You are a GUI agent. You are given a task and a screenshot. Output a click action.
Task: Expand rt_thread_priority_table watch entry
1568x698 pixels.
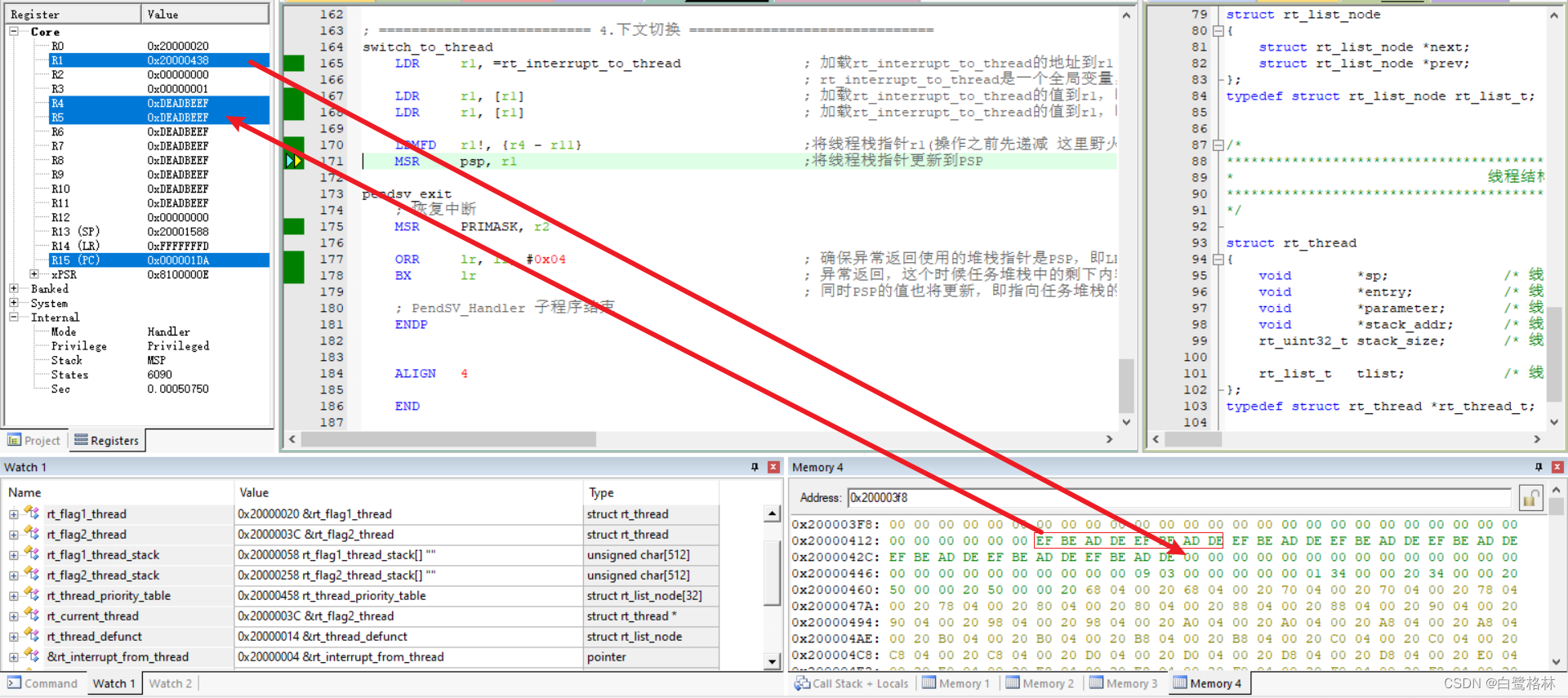click(14, 596)
